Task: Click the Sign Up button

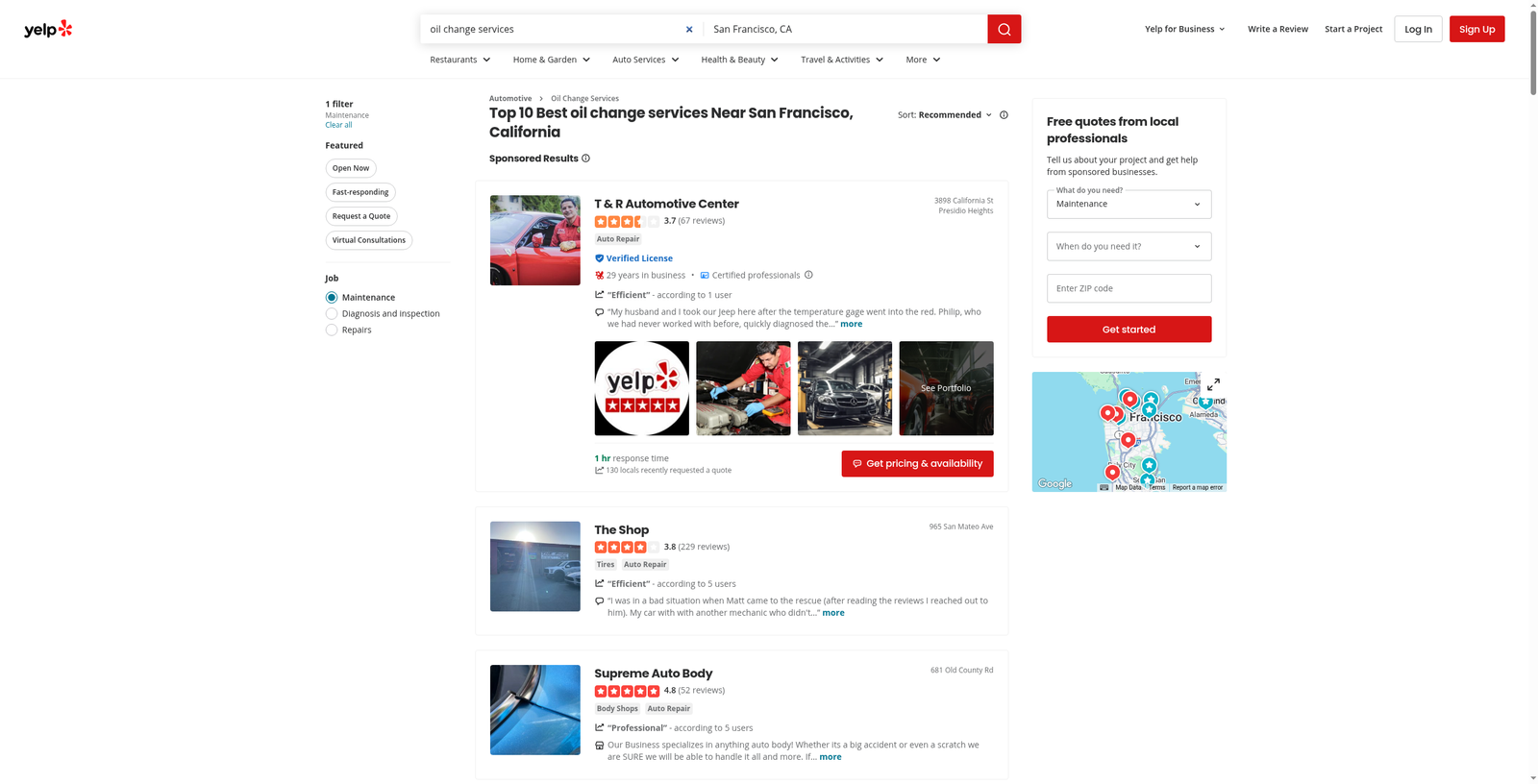Action: (x=1477, y=29)
